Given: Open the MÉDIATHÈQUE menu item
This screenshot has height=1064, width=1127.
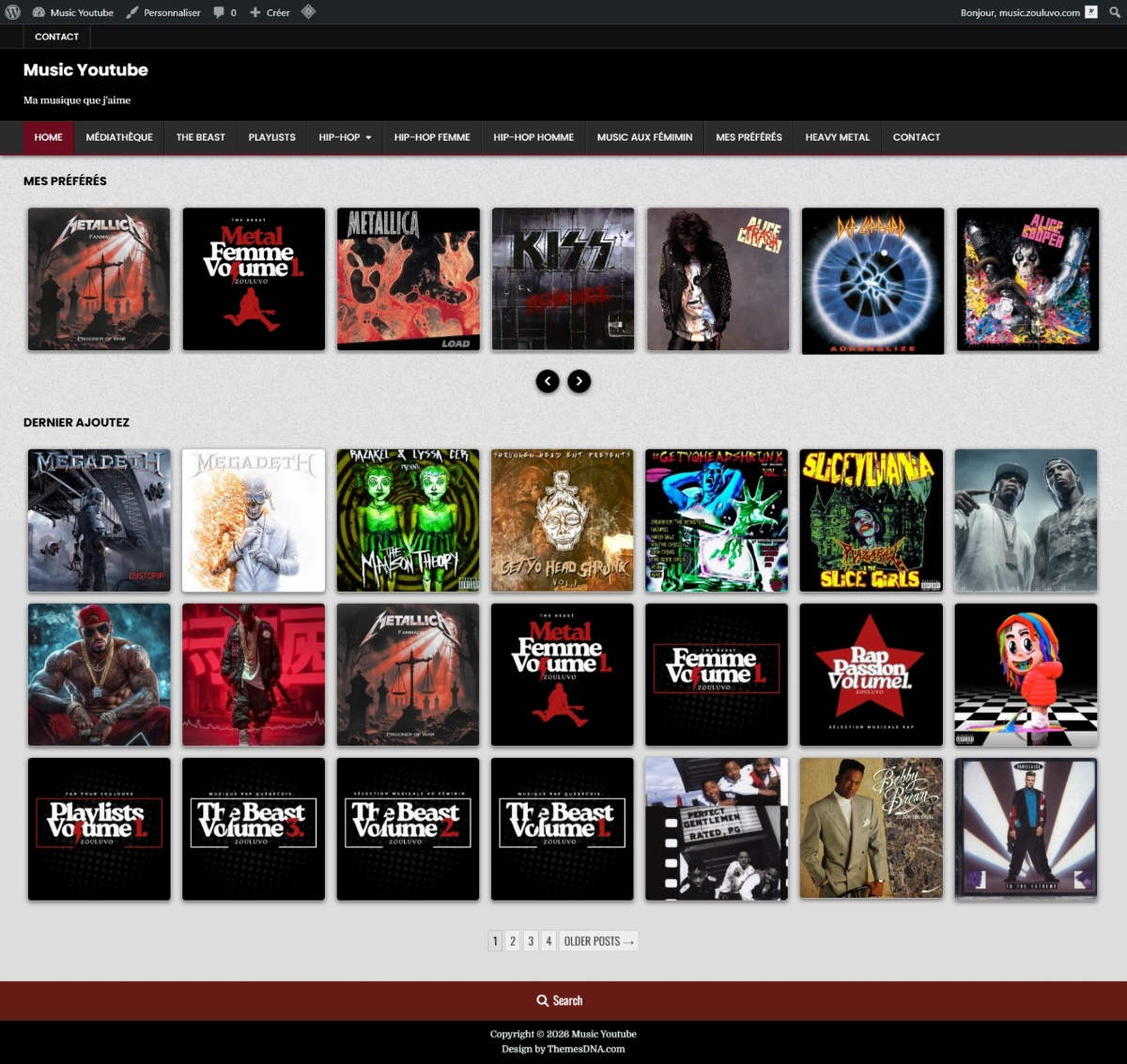Looking at the screenshot, I should click(119, 137).
